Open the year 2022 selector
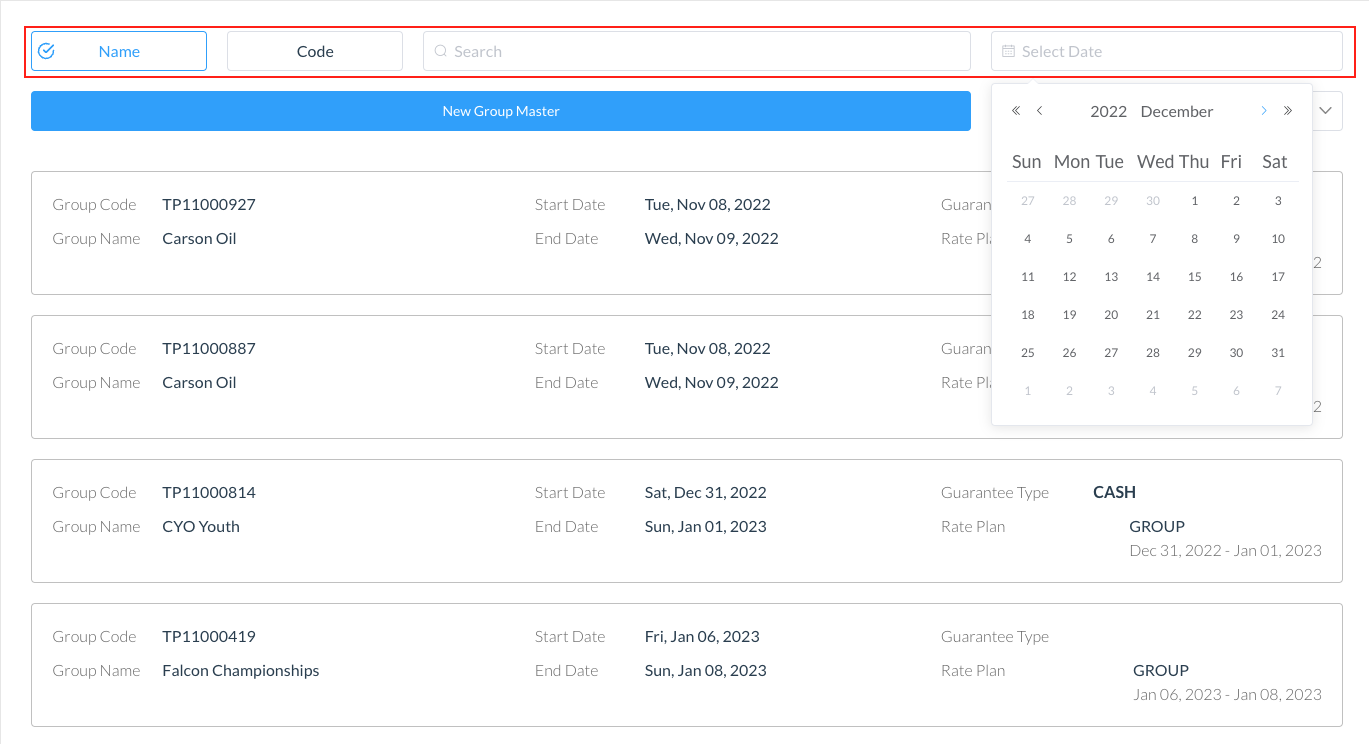 (x=1108, y=111)
